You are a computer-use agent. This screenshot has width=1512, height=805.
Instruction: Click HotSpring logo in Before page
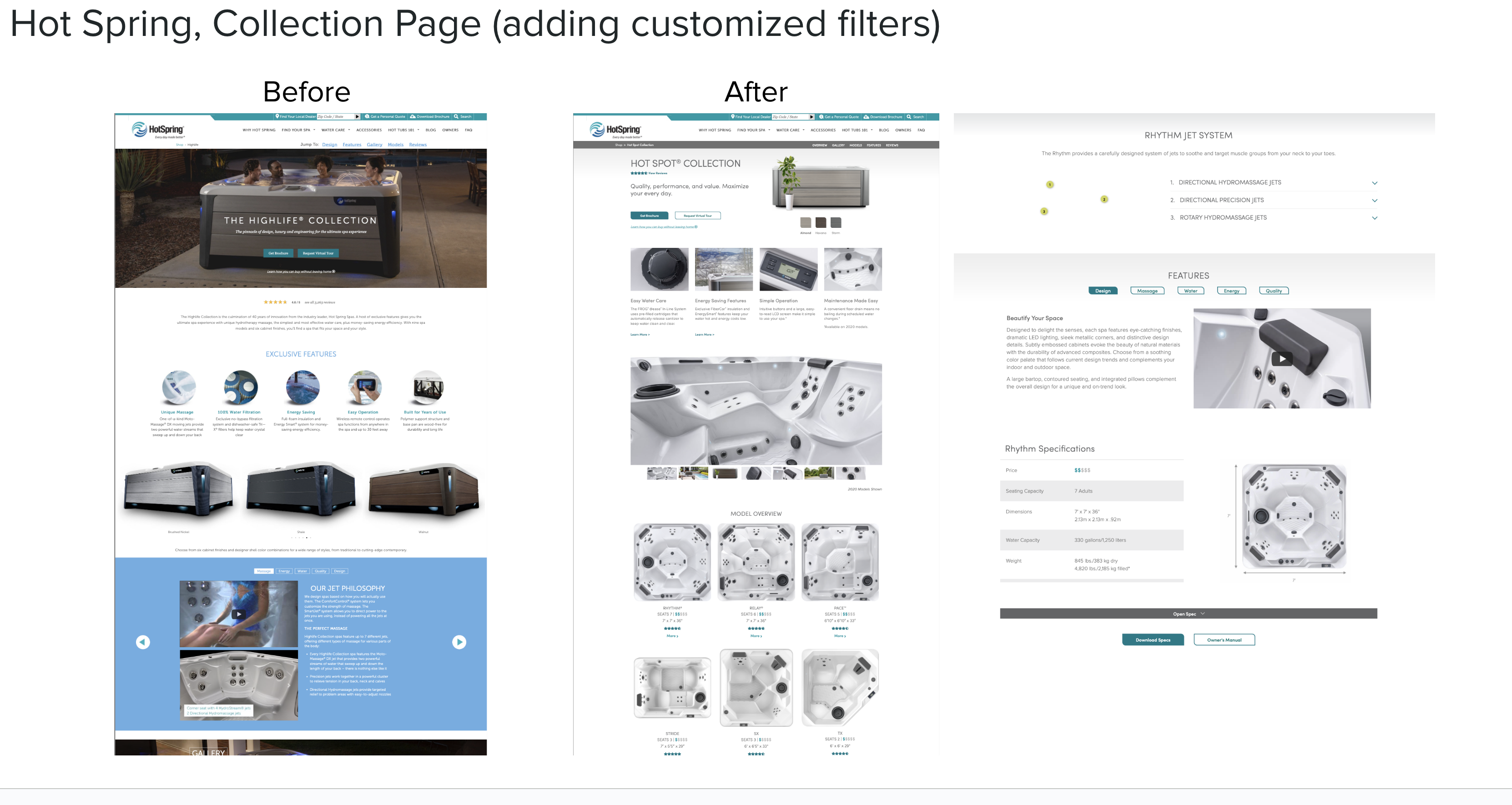pyautogui.click(x=157, y=130)
